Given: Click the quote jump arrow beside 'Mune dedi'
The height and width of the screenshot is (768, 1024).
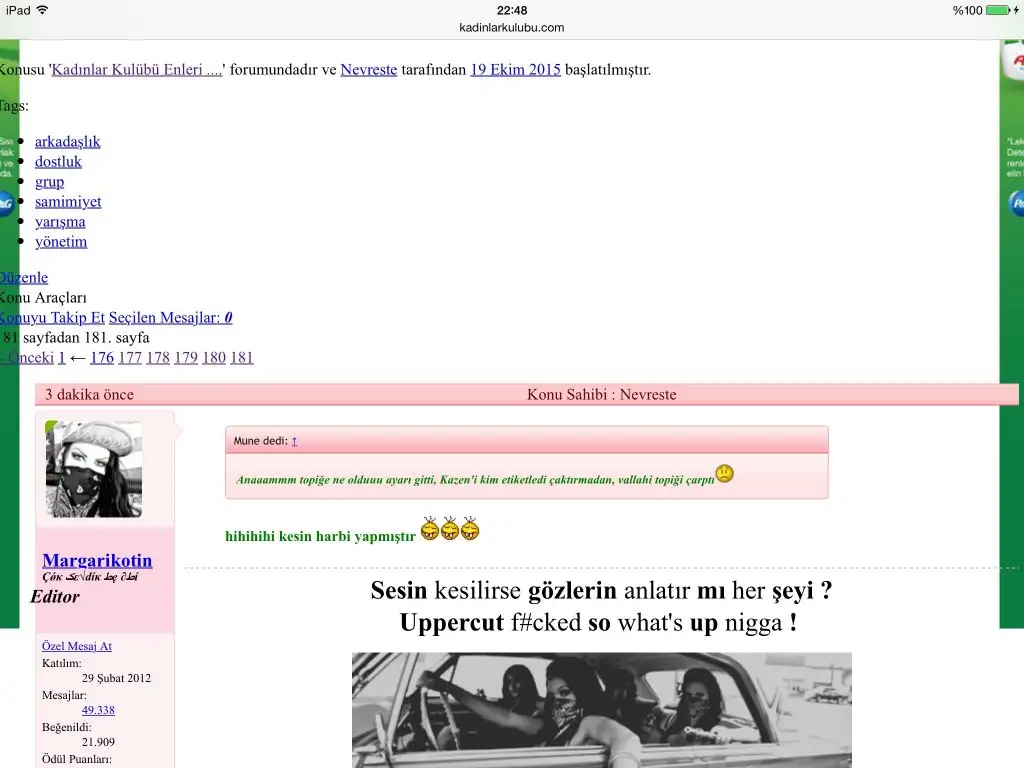Looking at the screenshot, I should tap(293, 439).
